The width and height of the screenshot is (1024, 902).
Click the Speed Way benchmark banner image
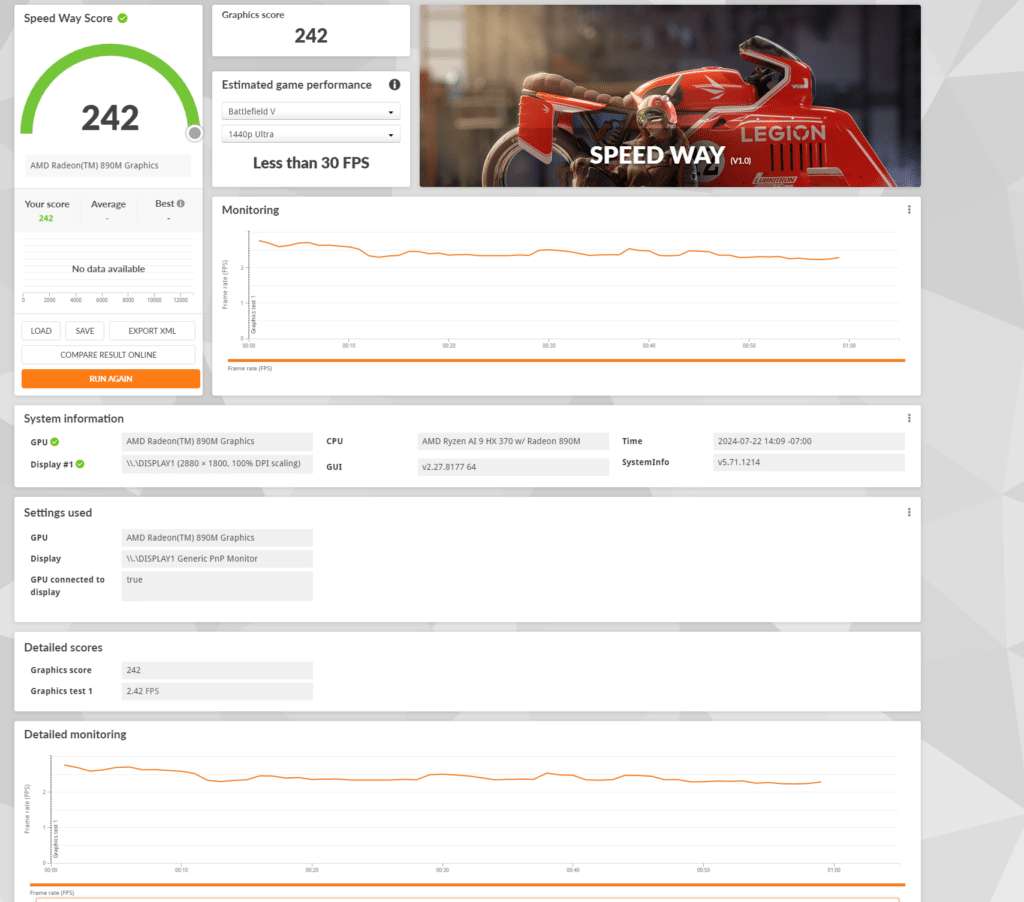(x=670, y=96)
